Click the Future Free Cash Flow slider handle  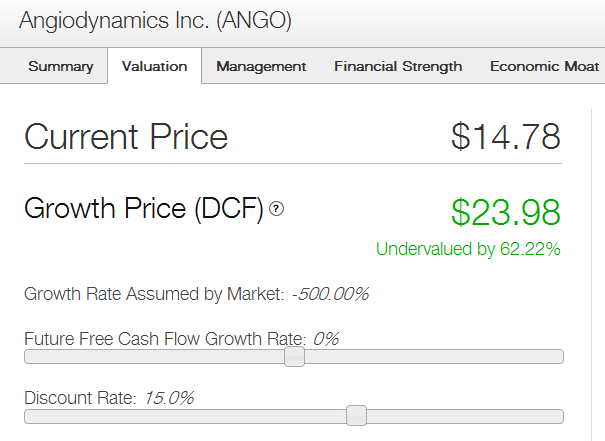(294, 357)
